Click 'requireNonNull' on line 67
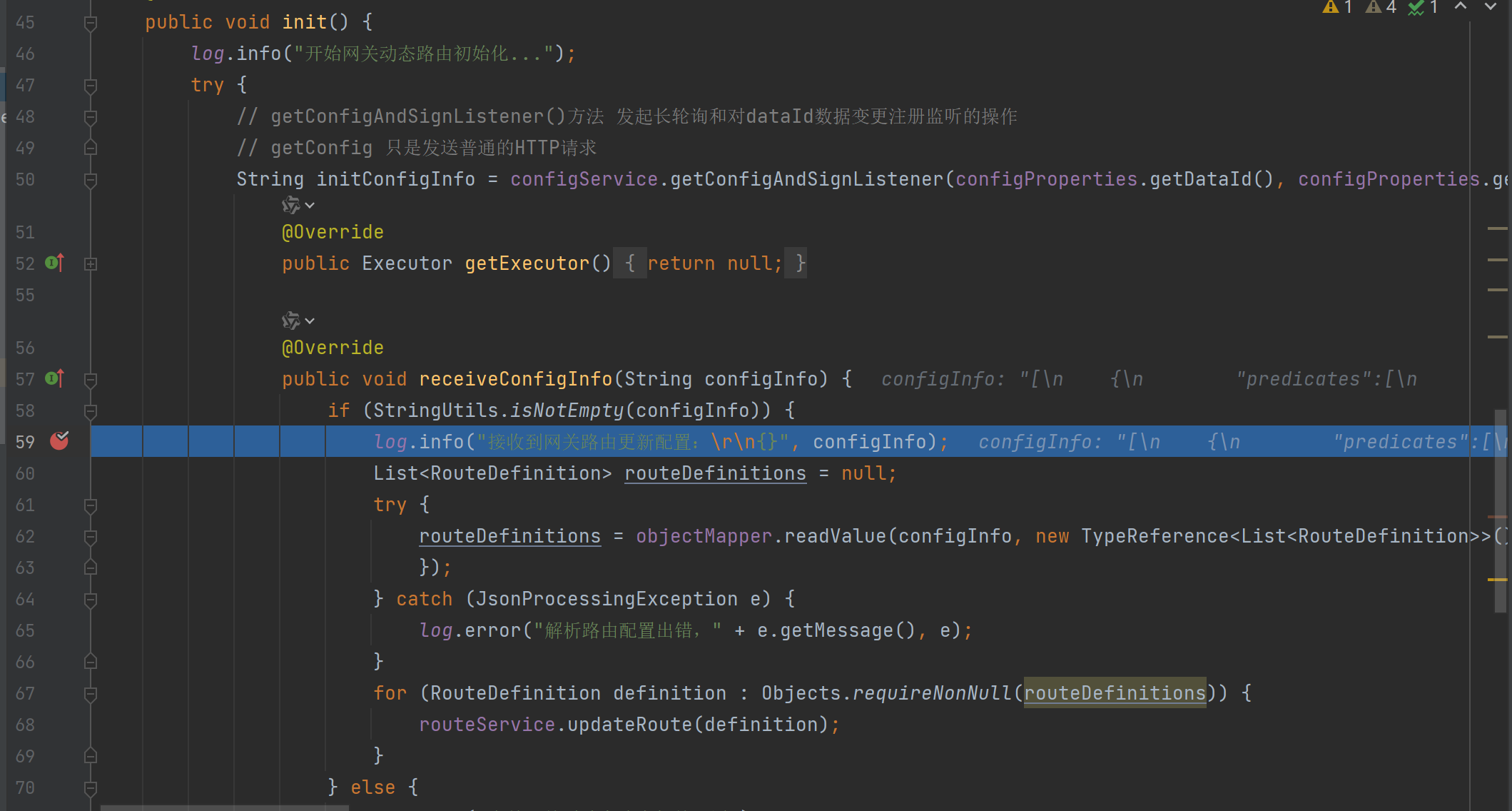The width and height of the screenshot is (1512, 811). (933, 692)
